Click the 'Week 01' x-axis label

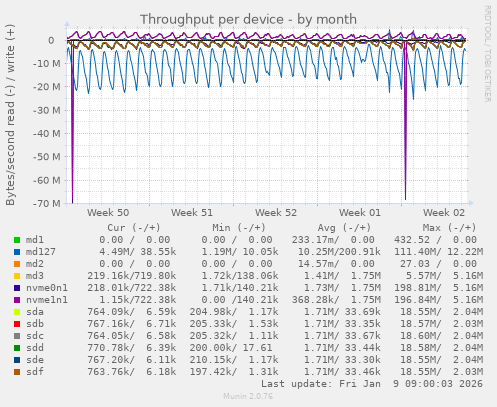click(x=360, y=213)
